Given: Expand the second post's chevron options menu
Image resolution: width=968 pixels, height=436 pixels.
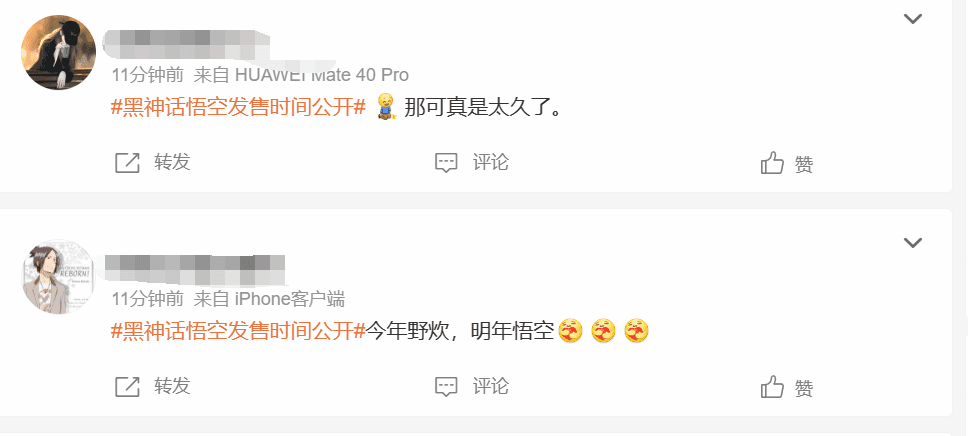Looking at the screenshot, I should point(912,243).
